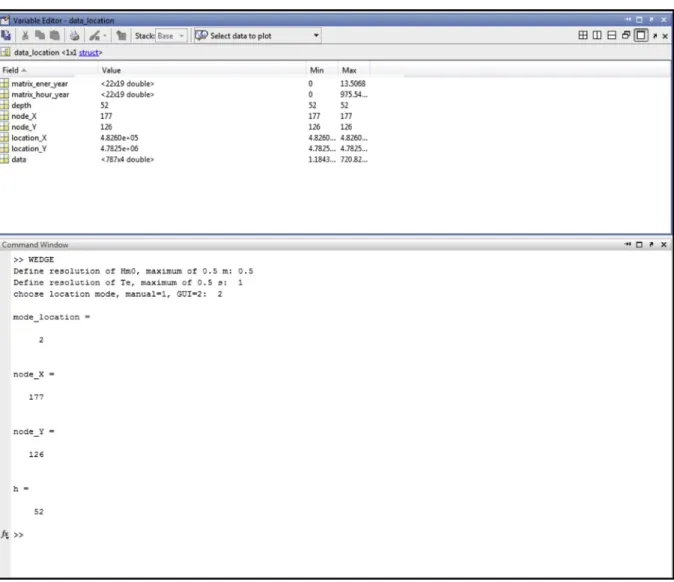Image resolution: width=674 pixels, height=582 pixels.
Task: Click the 'Define resolution of Hm0' line
Action: (x=133, y=271)
